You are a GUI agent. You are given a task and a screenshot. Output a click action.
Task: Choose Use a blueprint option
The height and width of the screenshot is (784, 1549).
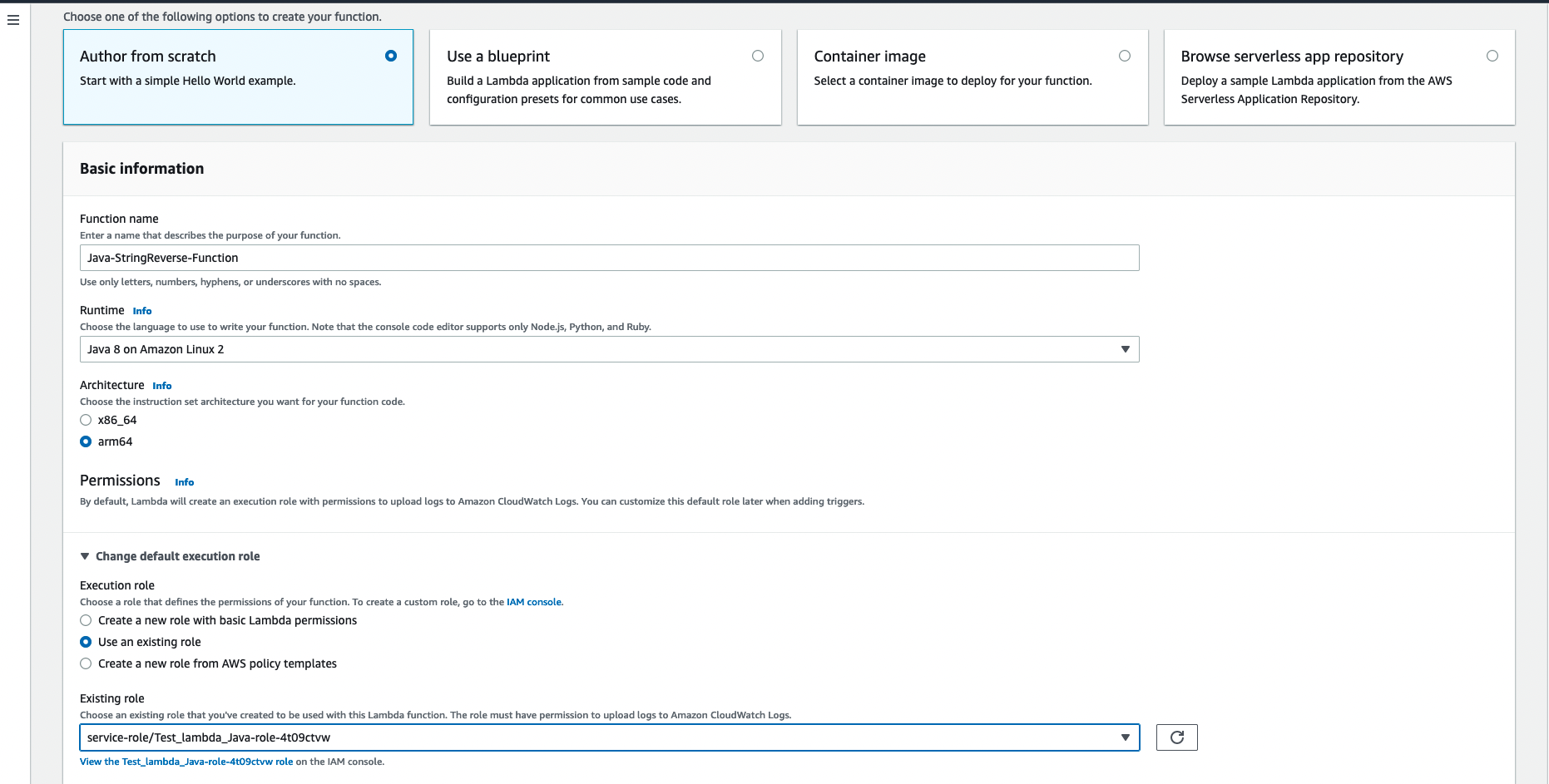758,56
